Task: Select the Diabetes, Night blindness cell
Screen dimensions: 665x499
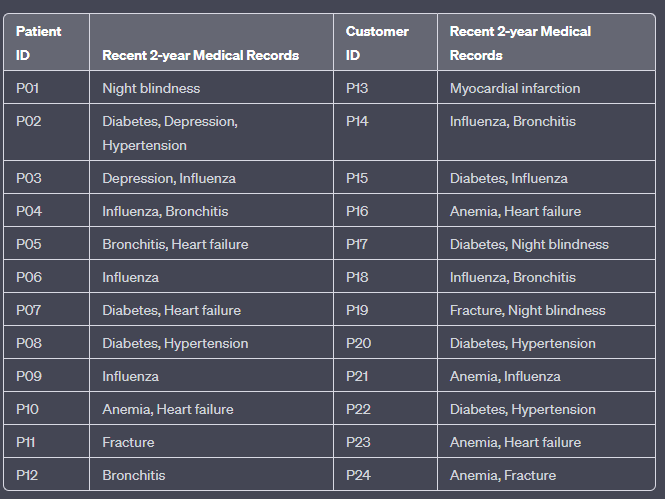Action: point(546,244)
